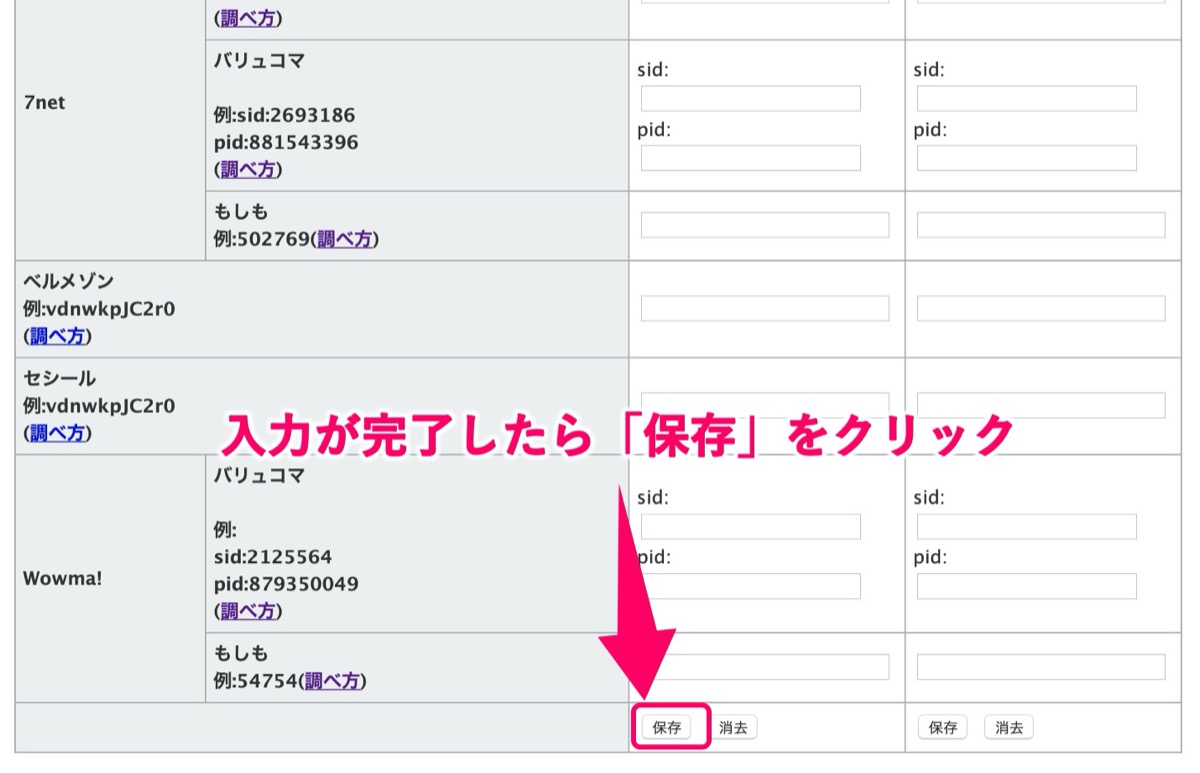Click the 7net row label
This screenshot has height=773, width=1200.
pyautogui.click(x=44, y=102)
